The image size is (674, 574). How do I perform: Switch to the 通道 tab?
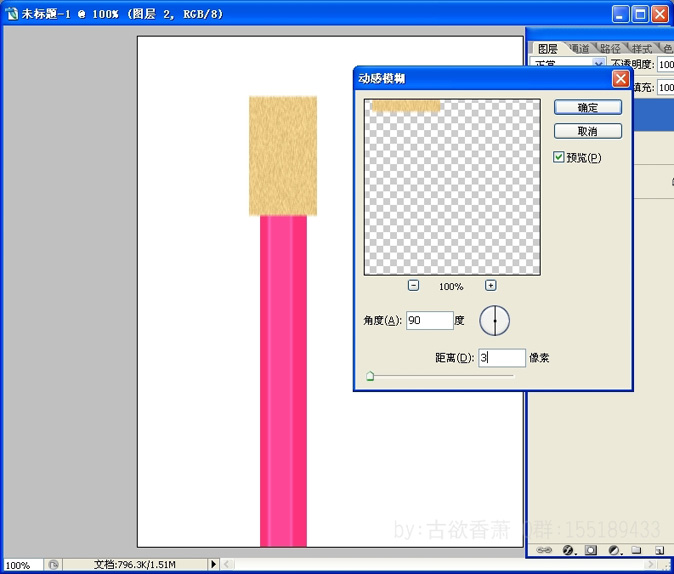[x=579, y=49]
